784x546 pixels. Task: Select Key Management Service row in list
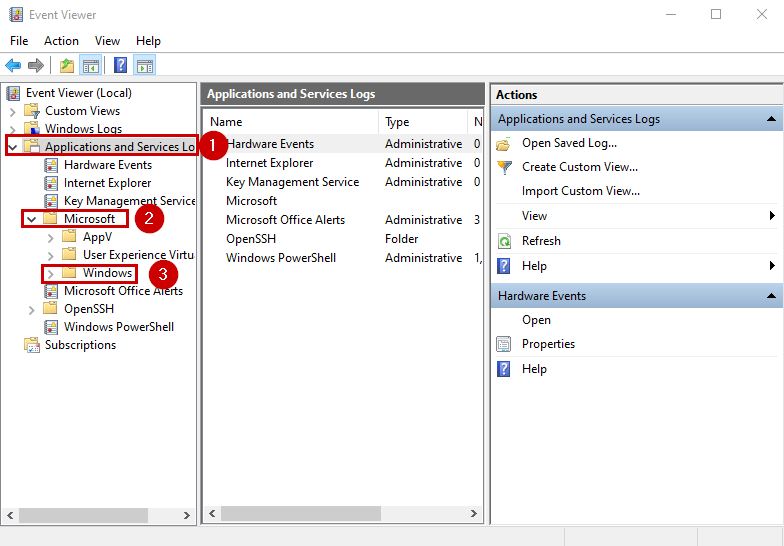343,182
